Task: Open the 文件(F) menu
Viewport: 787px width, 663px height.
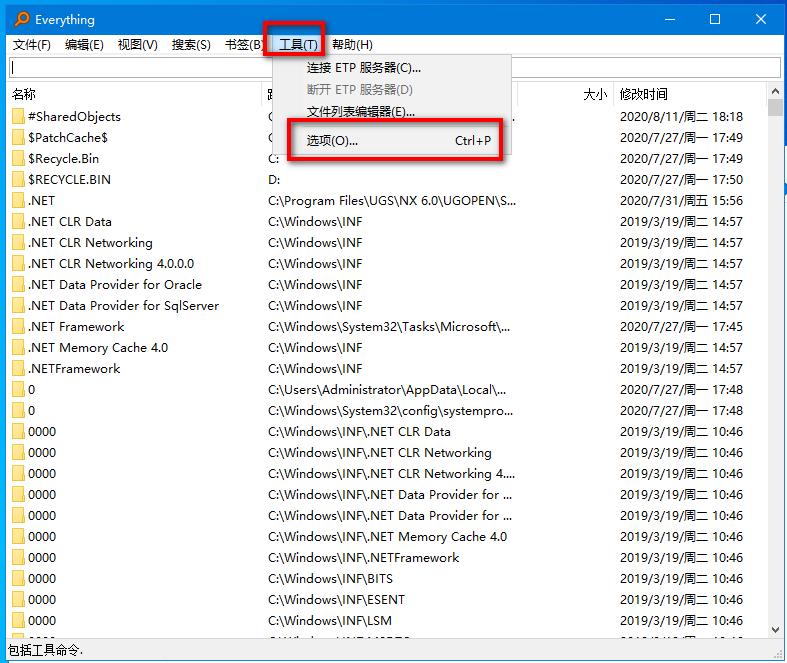Action: point(31,45)
